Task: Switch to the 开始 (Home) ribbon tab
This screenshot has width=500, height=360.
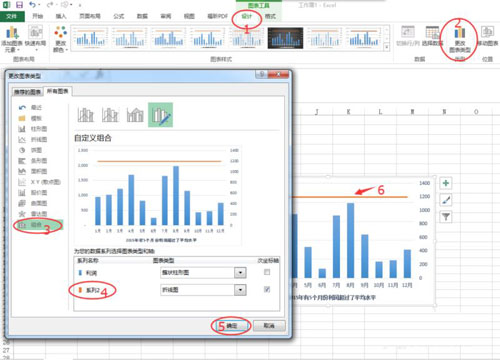Action: [x=37, y=16]
